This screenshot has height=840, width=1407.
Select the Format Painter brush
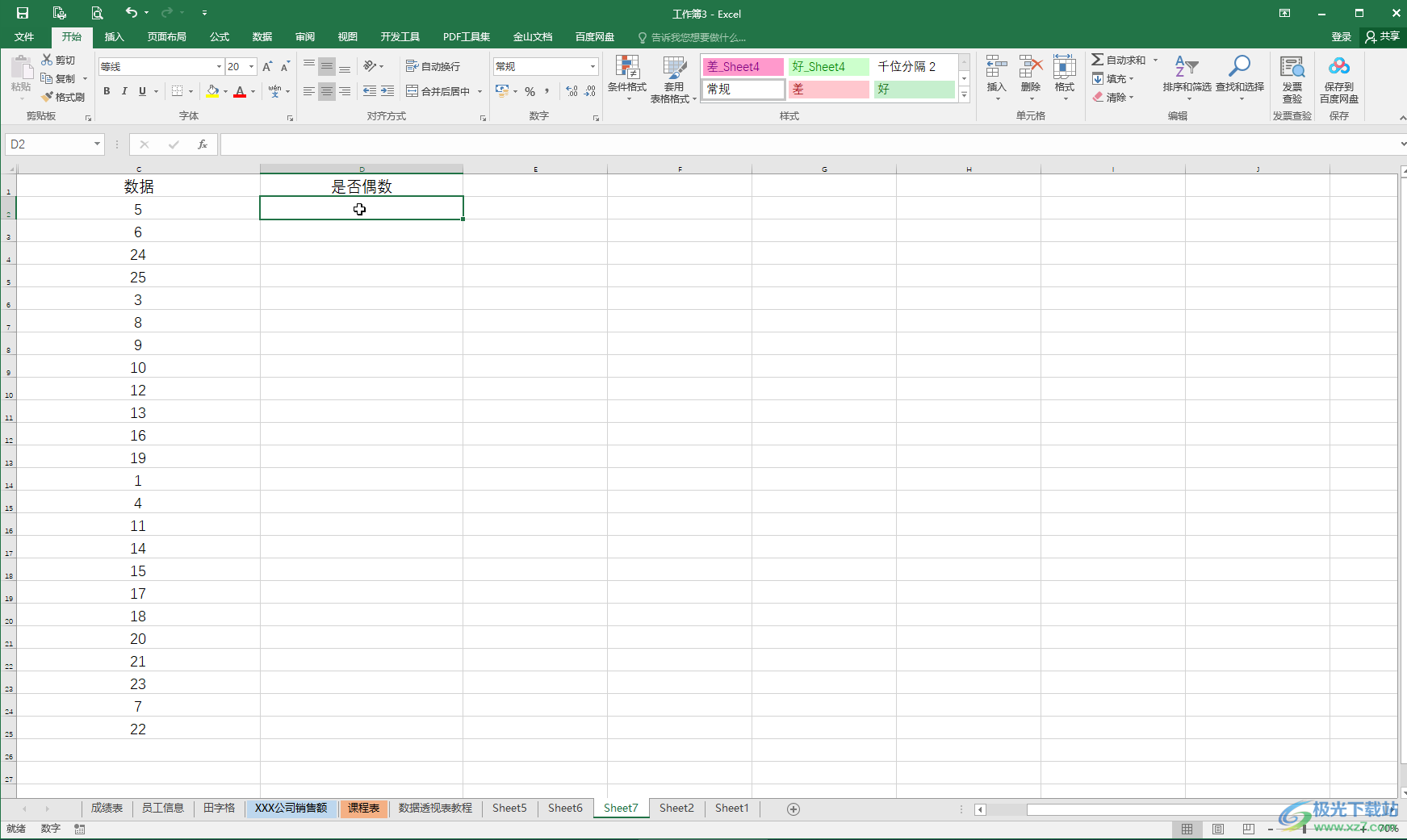click(63, 97)
